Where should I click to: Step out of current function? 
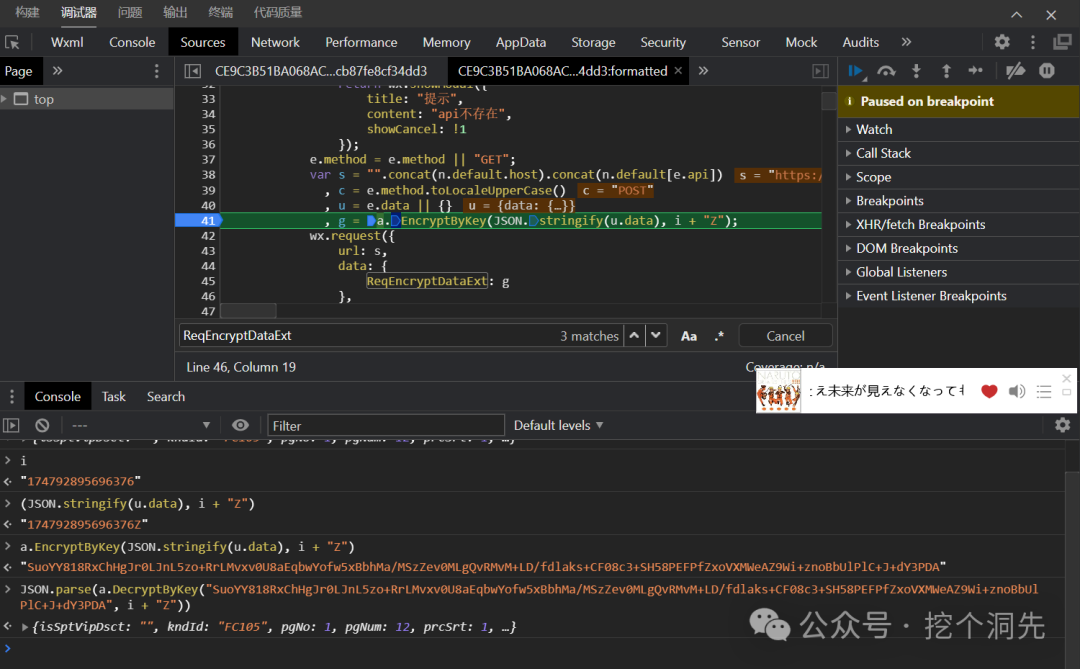click(x=946, y=70)
